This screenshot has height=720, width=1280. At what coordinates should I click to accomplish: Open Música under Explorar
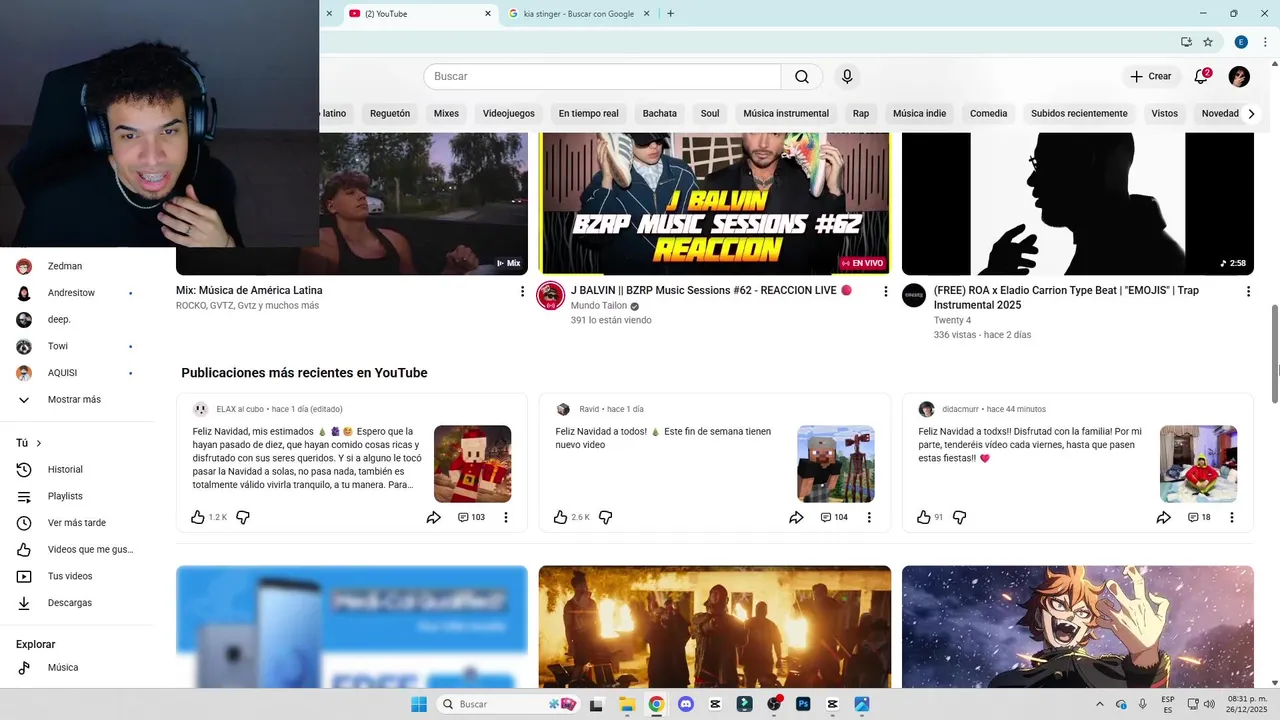(x=63, y=667)
